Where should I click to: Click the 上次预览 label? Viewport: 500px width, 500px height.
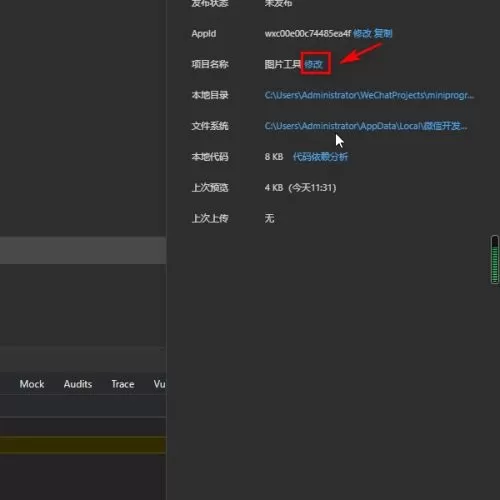point(210,188)
